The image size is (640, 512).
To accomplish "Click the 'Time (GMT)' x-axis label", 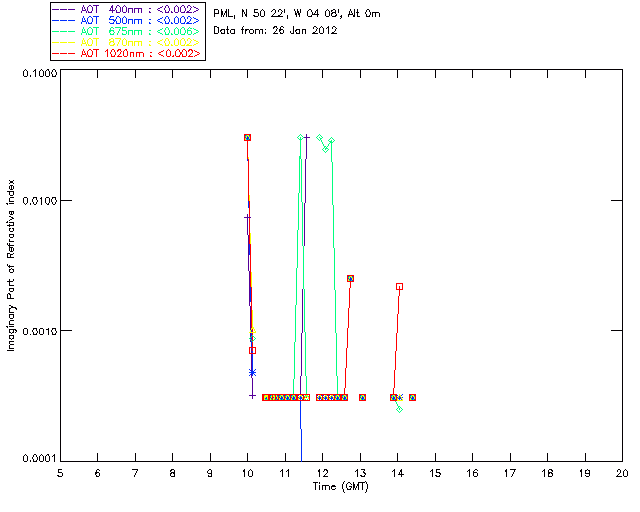I will click(340, 487).
